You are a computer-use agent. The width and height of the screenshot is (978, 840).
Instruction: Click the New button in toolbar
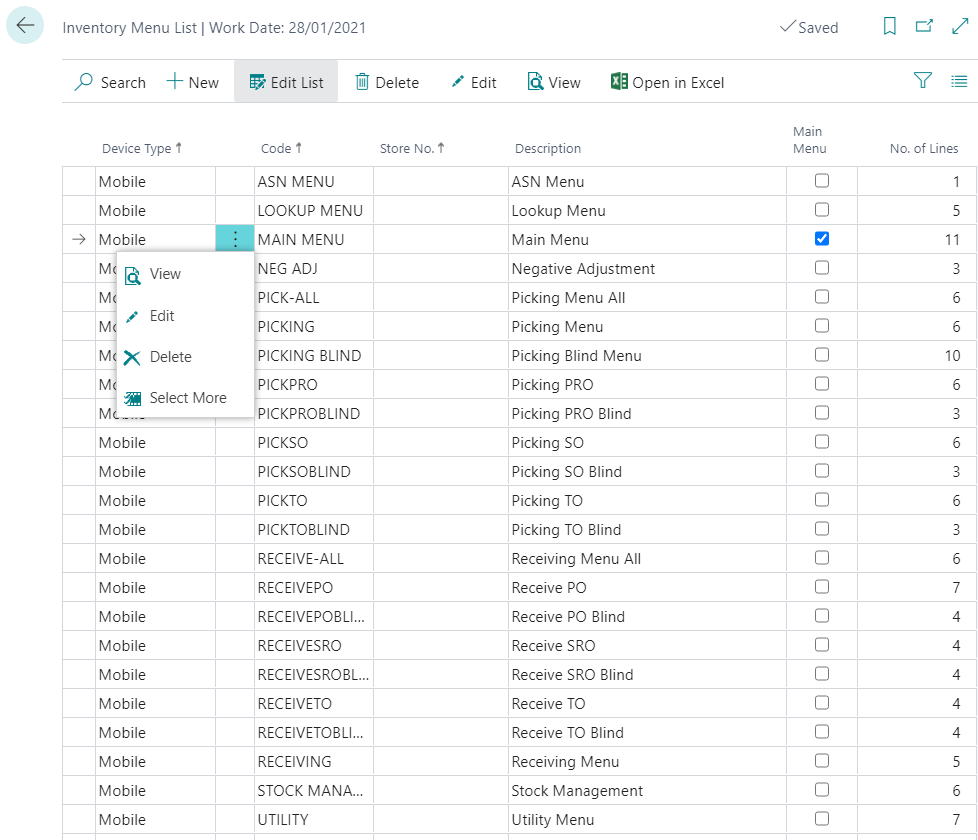192,82
